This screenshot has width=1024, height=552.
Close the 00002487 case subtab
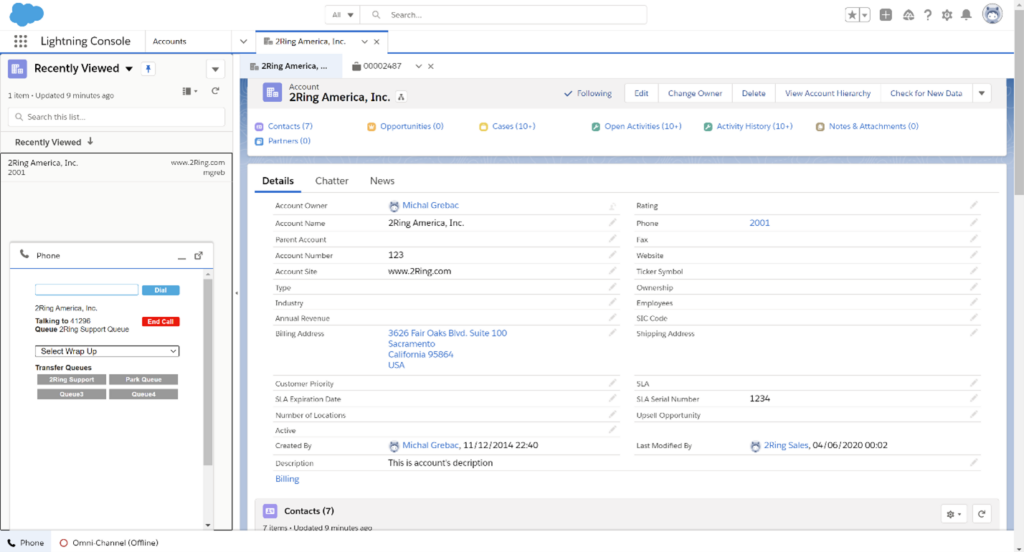click(431, 67)
